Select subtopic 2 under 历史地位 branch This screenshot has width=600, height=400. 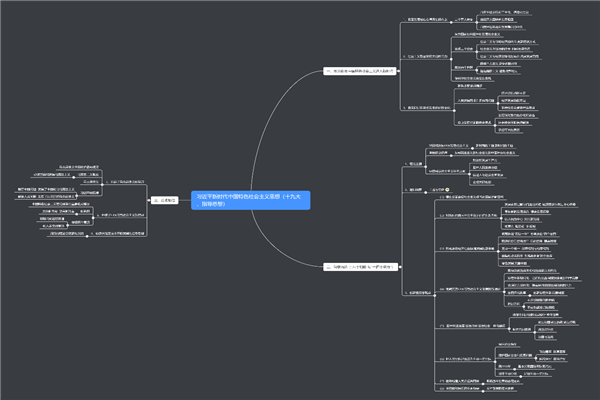pyautogui.click(x=122, y=216)
